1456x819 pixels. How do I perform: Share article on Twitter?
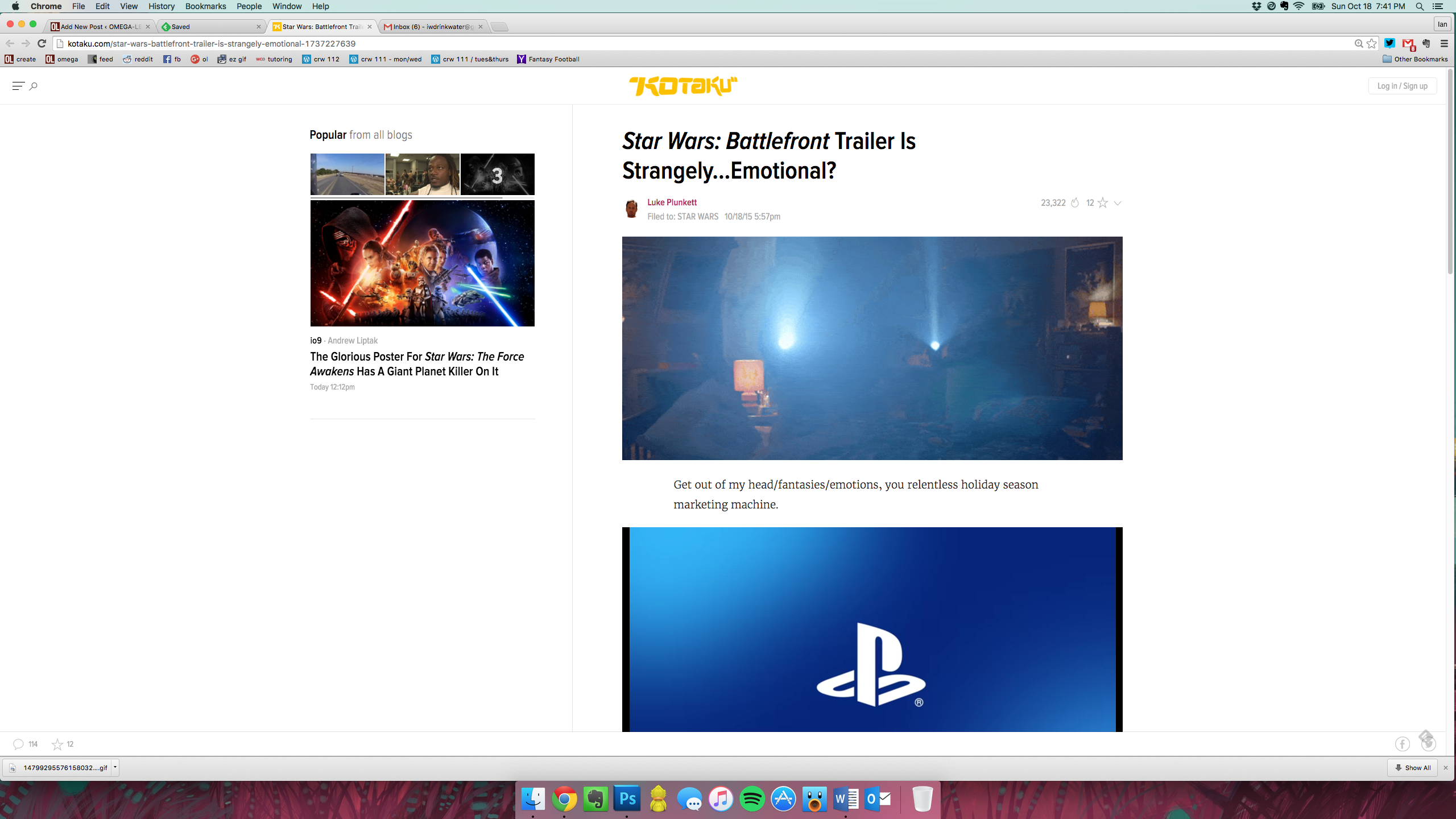(1429, 744)
